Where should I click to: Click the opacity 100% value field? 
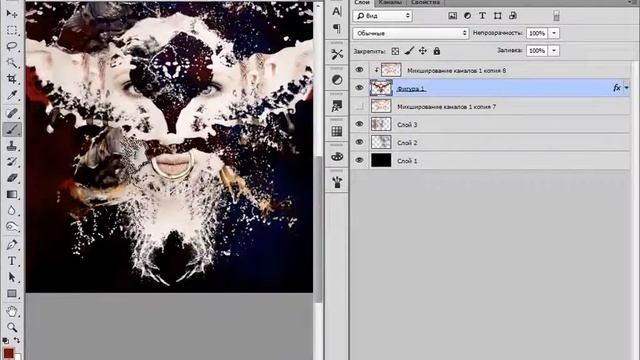pos(537,33)
